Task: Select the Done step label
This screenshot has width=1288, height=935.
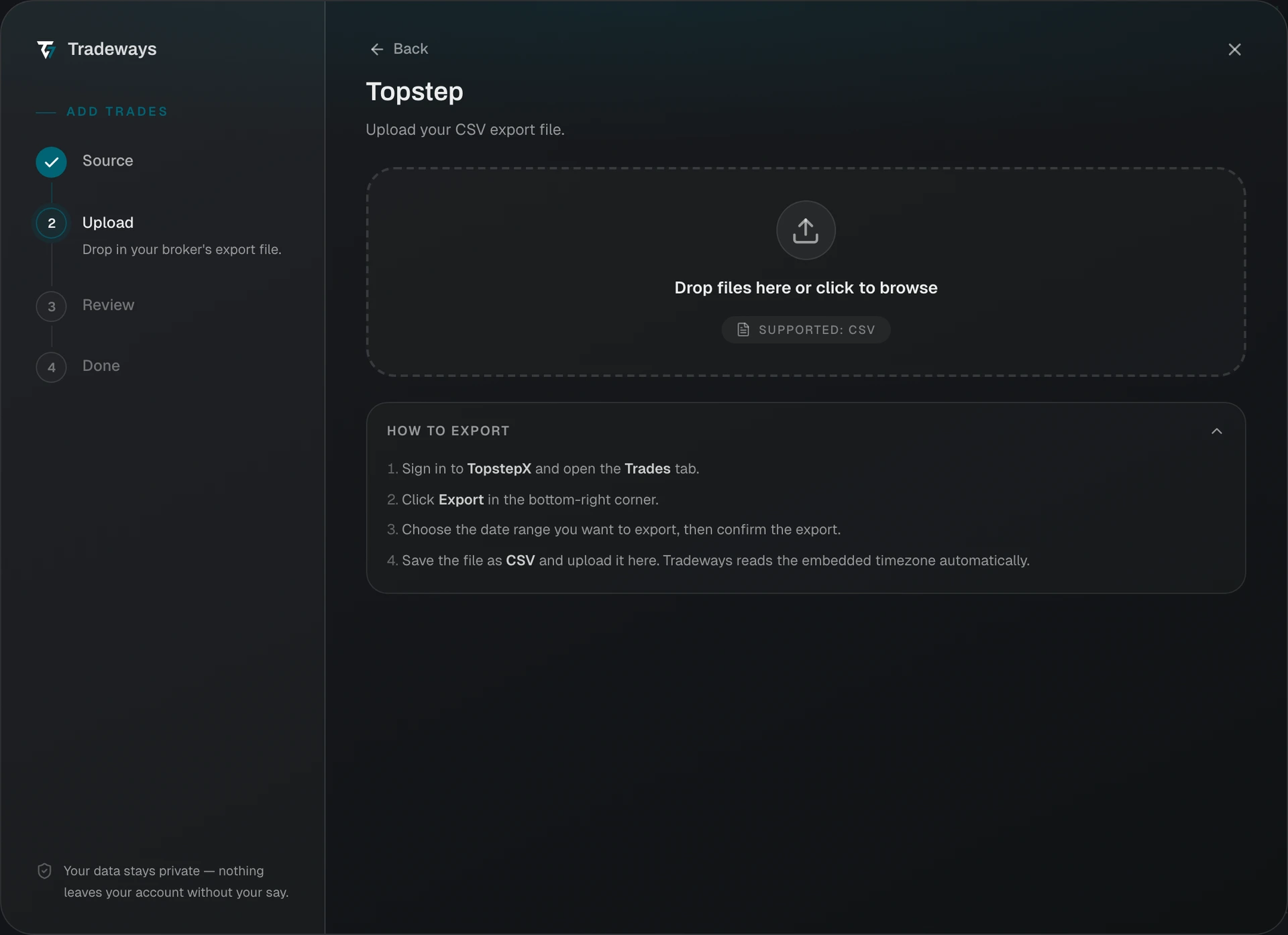Action: point(101,366)
